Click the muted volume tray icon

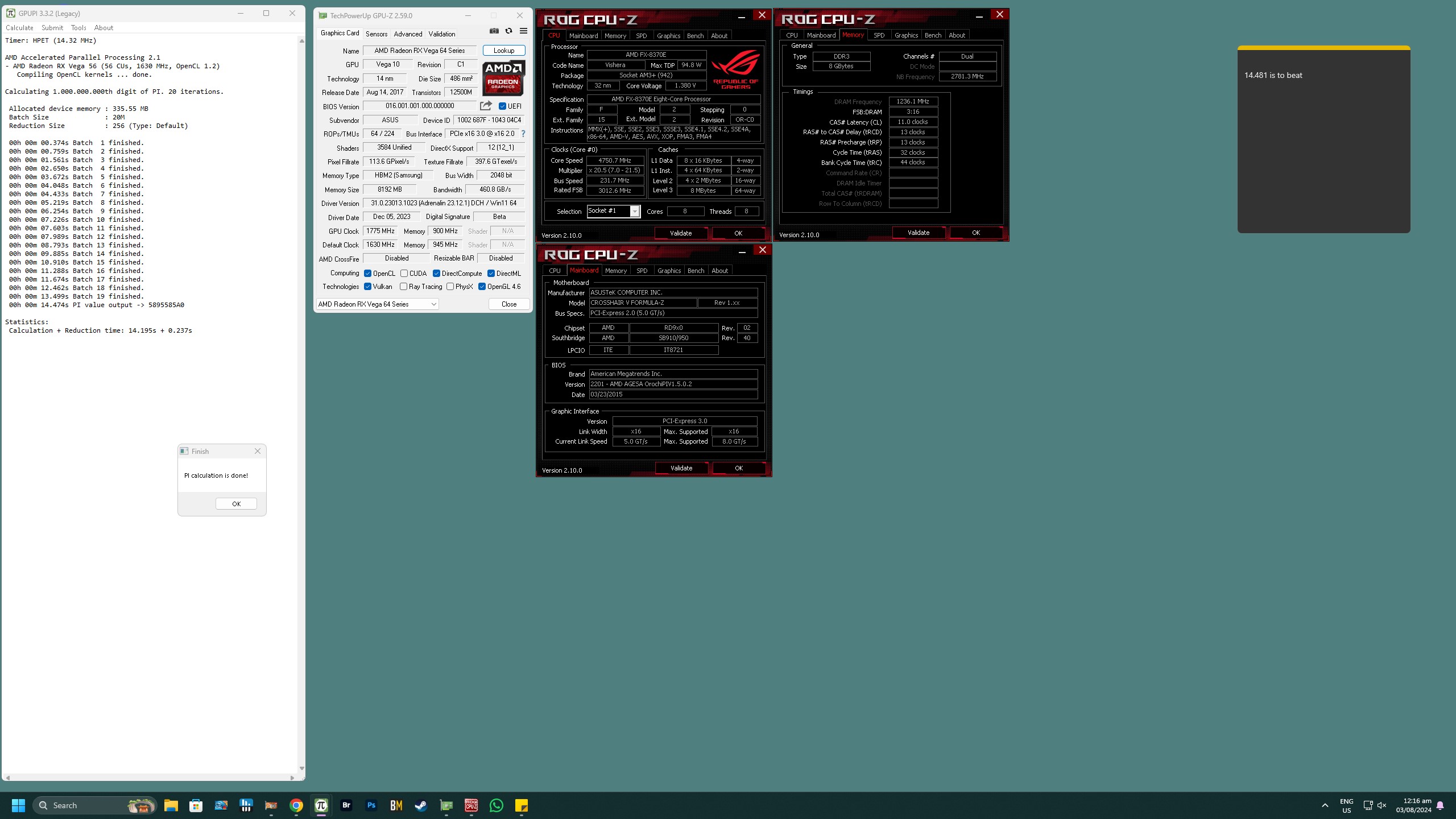pyautogui.click(x=1382, y=805)
